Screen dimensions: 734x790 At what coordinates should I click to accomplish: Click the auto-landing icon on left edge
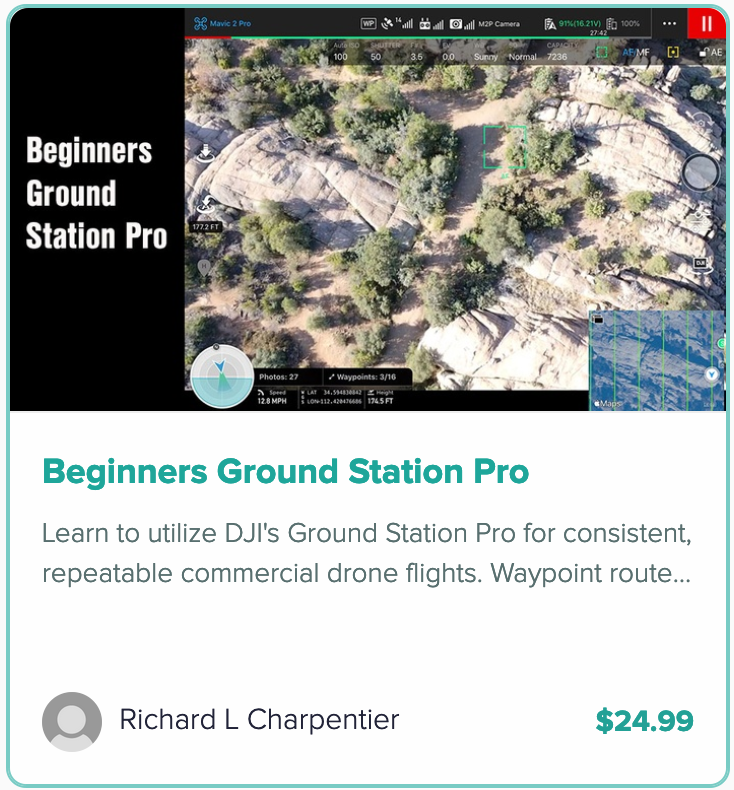click(x=205, y=153)
